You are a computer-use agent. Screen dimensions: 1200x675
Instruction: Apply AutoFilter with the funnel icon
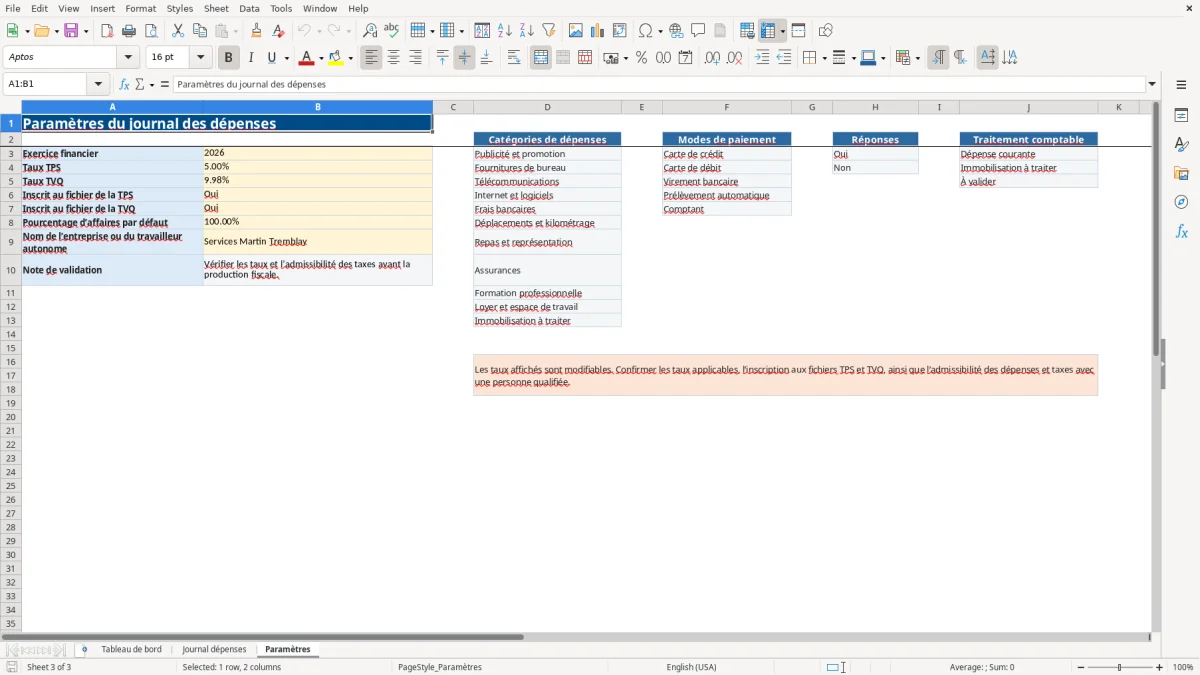pos(549,31)
